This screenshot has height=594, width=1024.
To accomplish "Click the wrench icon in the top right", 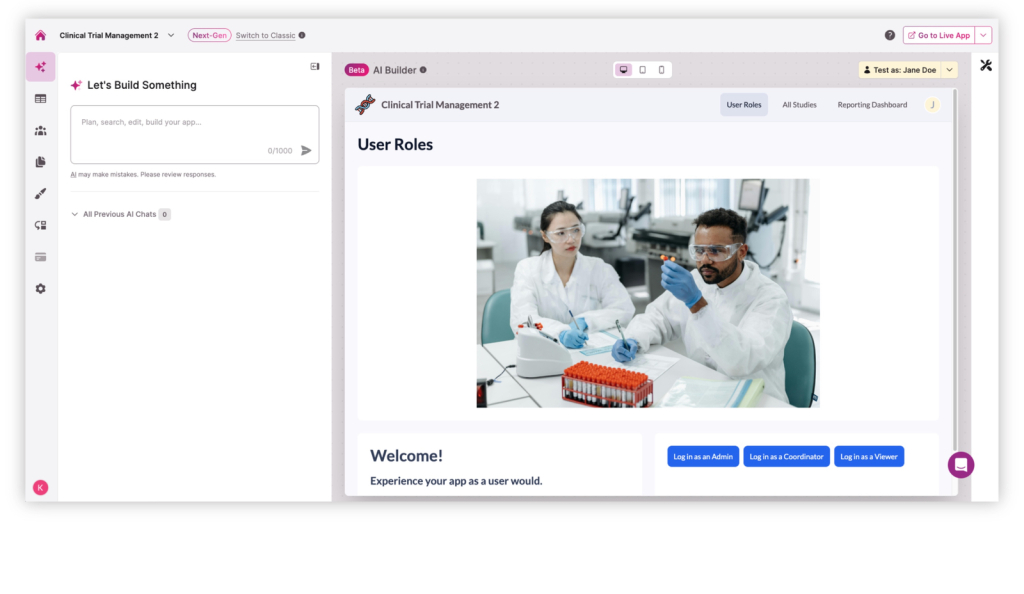I will coord(985,64).
